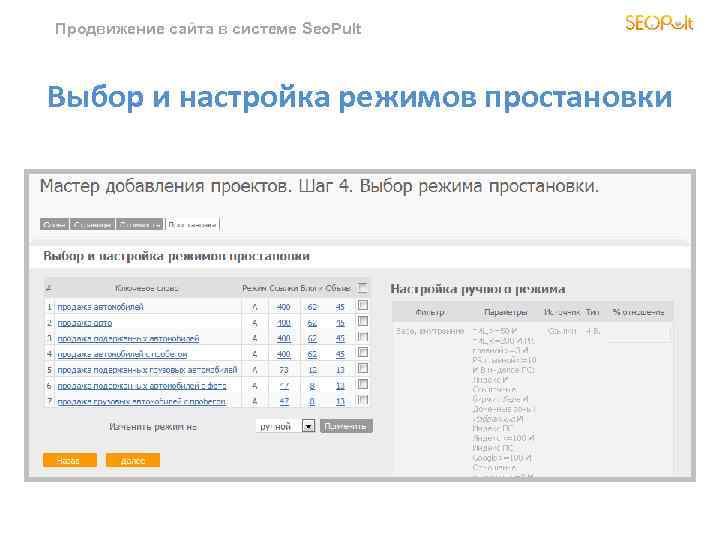Open keyword link in row 6 'с фото'
The image size is (720, 540).
tap(142, 386)
